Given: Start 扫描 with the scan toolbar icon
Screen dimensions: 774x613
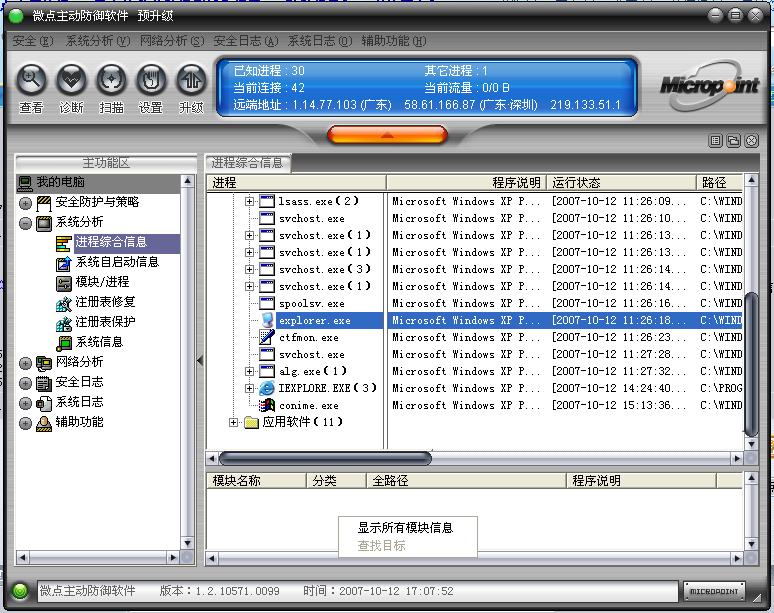Looking at the screenshot, I should pos(112,79).
